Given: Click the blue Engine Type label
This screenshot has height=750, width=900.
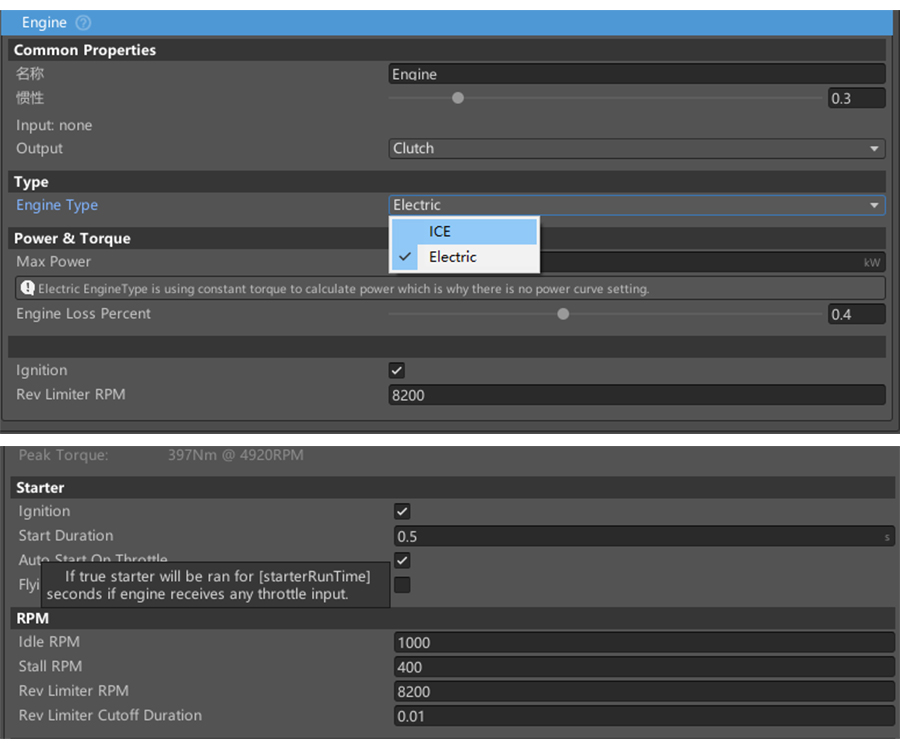Looking at the screenshot, I should 57,205.
